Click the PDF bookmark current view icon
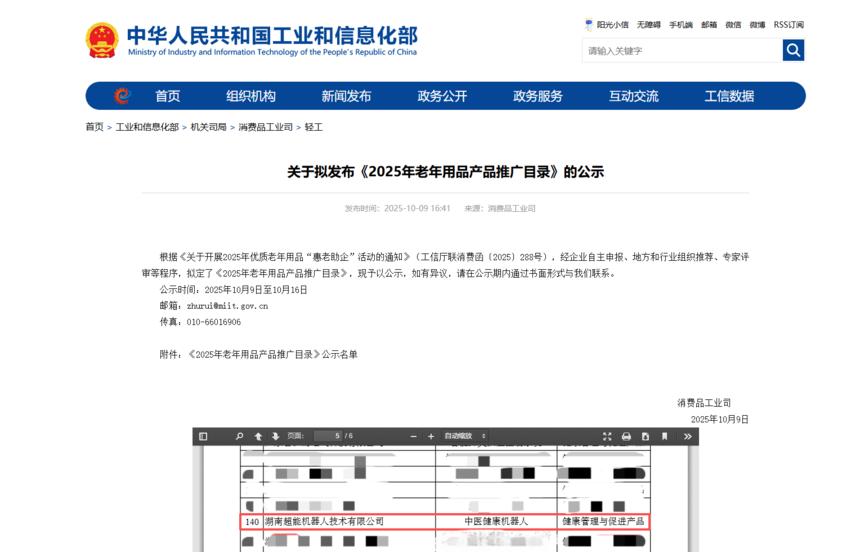The height and width of the screenshot is (552, 860). [664, 436]
